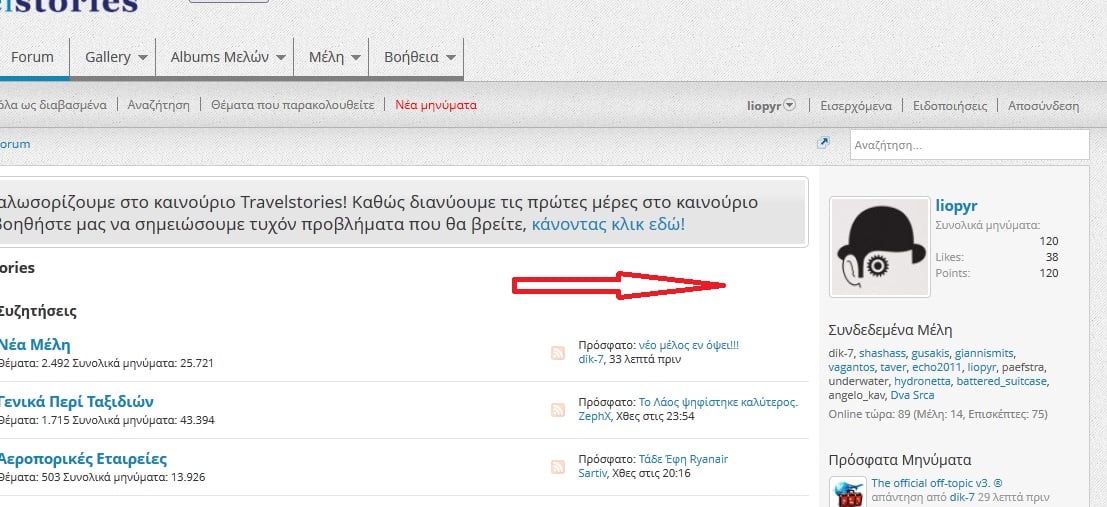Image resolution: width=1107 pixels, height=507 pixels.
Task: Open the Gallery tab
Action: tap(108, 57)
